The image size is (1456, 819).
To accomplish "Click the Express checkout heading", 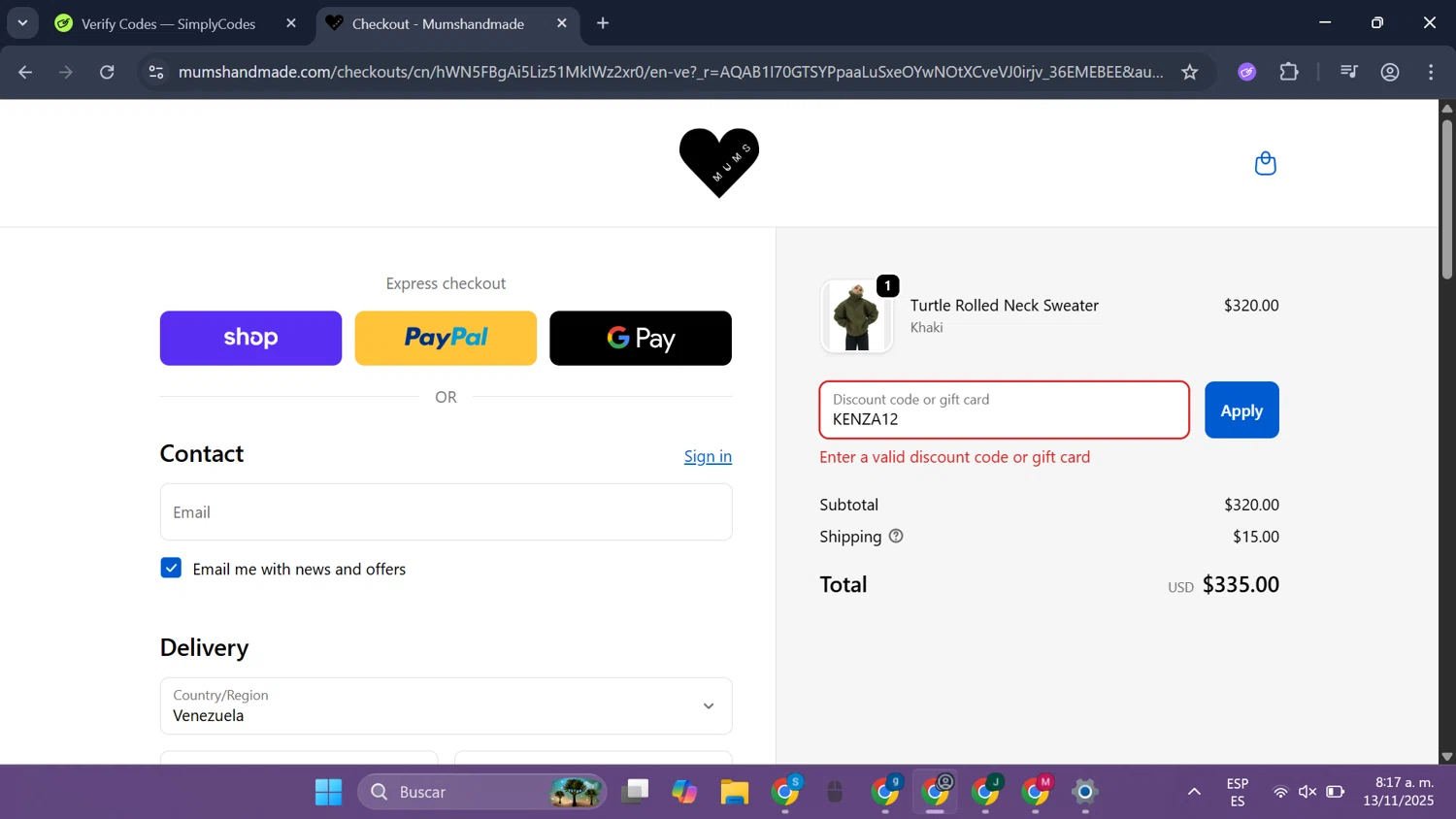I will tap(446, 283).
